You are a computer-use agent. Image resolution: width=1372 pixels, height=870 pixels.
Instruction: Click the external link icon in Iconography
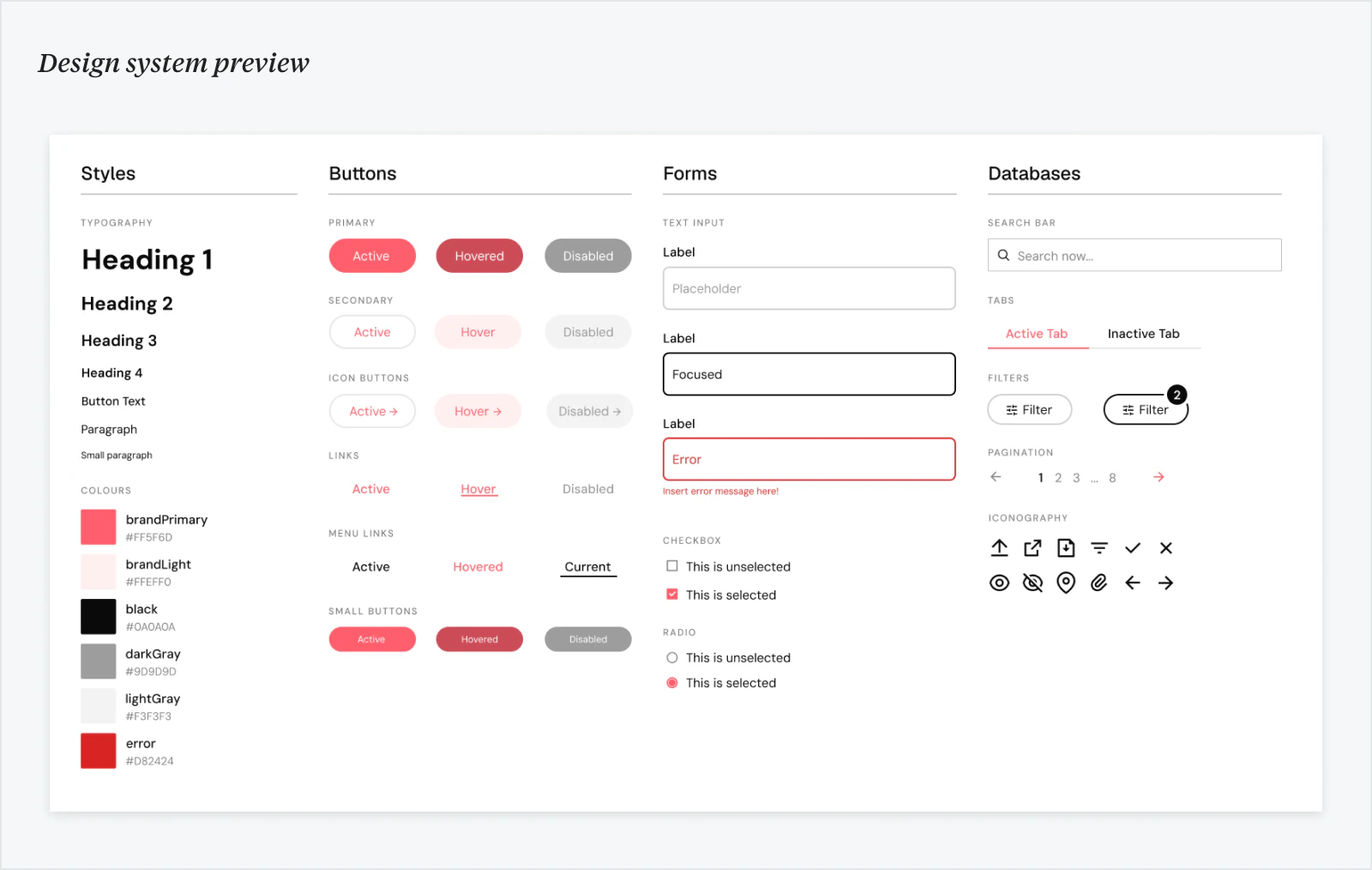pos(1032,548)
